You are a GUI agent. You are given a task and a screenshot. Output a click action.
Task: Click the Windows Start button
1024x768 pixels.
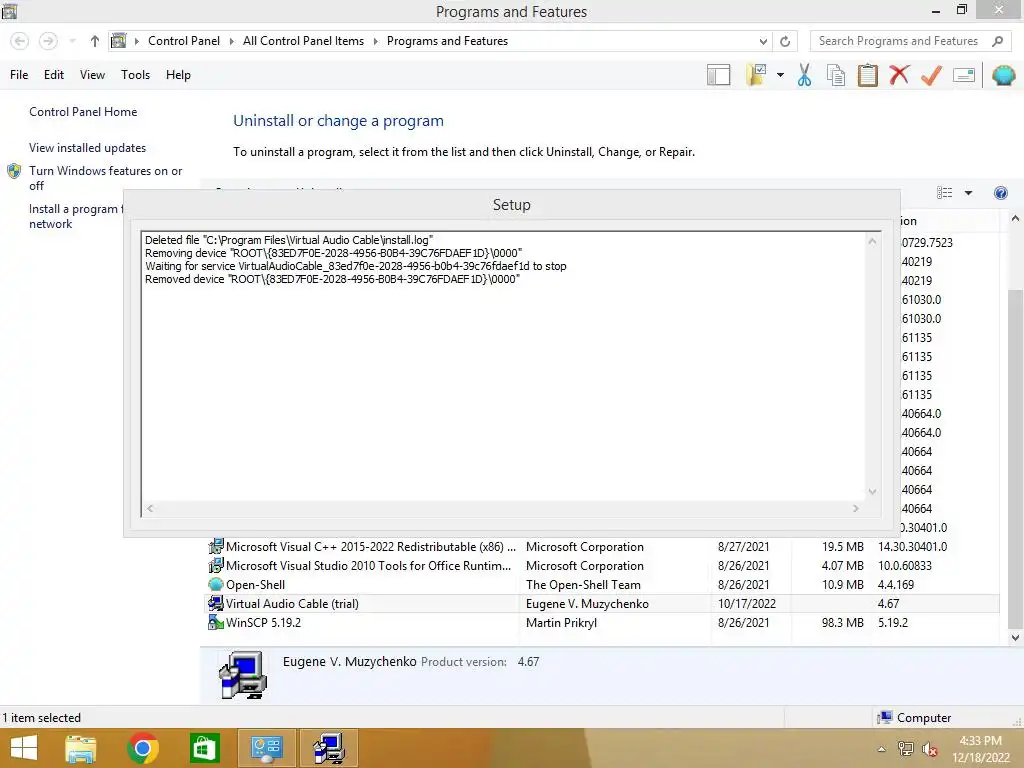pyautogui.click(x=24, y=748)
